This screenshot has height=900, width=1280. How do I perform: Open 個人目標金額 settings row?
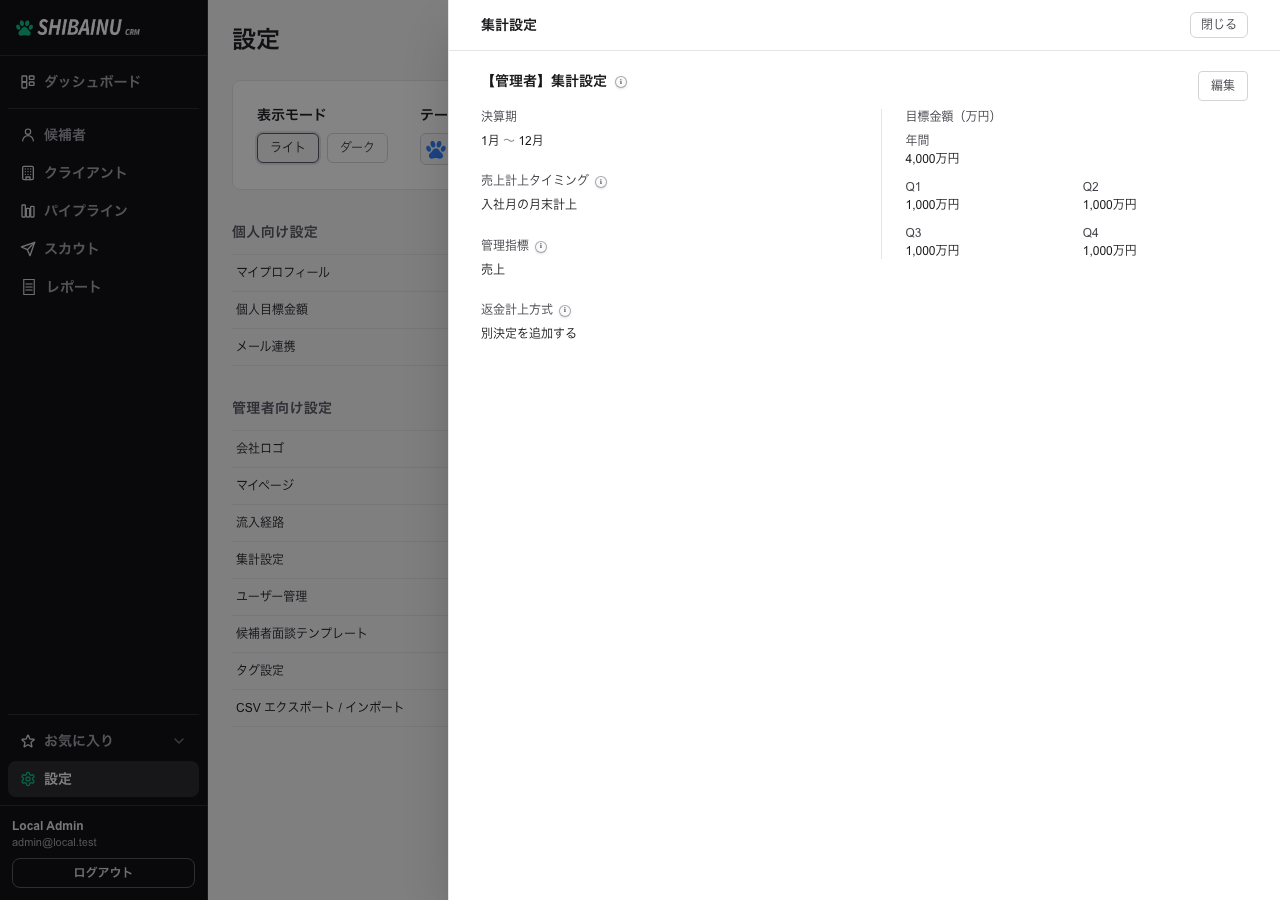pos(340,310)
